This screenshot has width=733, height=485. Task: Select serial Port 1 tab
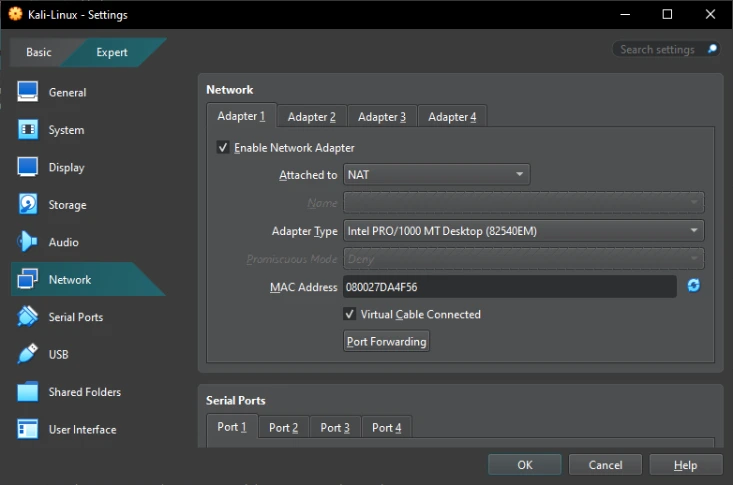[232, 427]
